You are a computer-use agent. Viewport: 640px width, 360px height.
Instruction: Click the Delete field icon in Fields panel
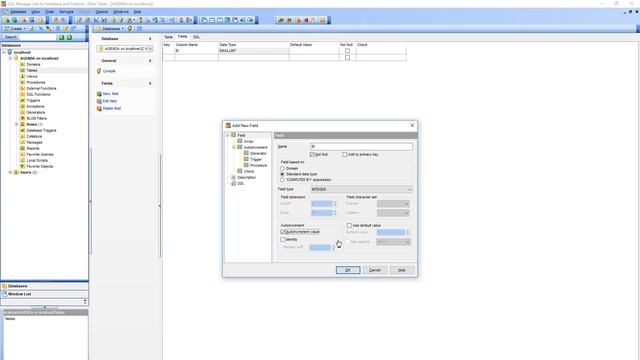coord(99,109)
